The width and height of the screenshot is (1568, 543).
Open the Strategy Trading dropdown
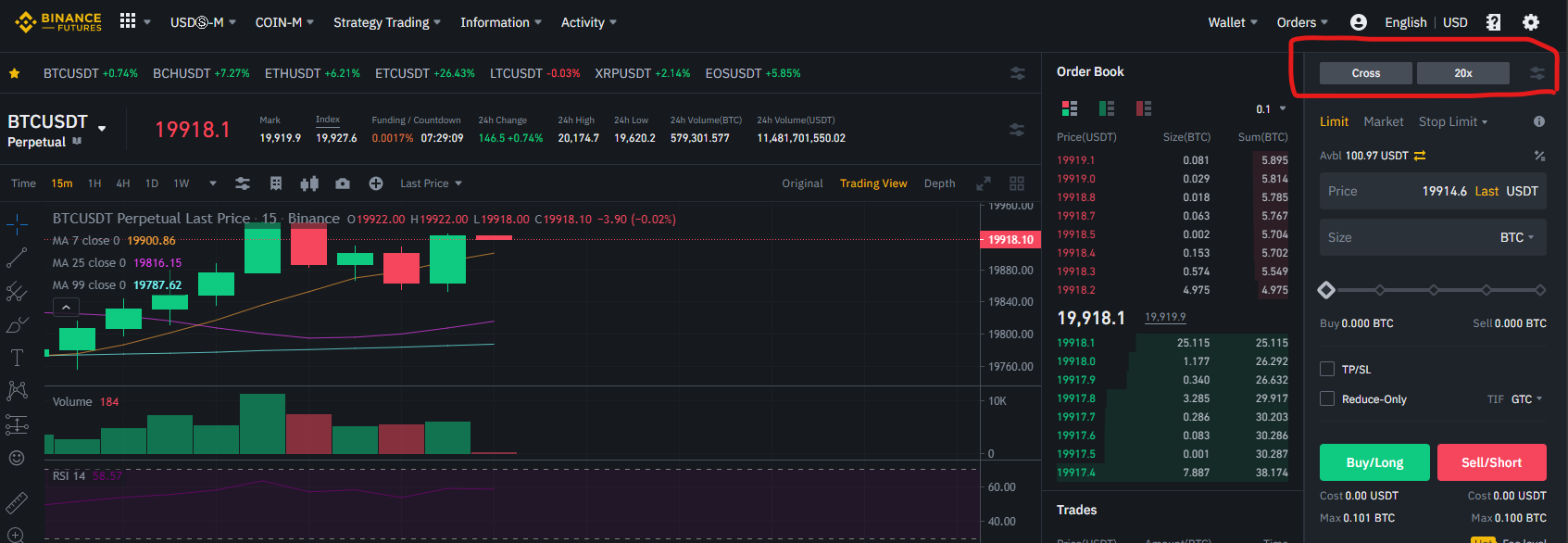(x=387, y=22)
